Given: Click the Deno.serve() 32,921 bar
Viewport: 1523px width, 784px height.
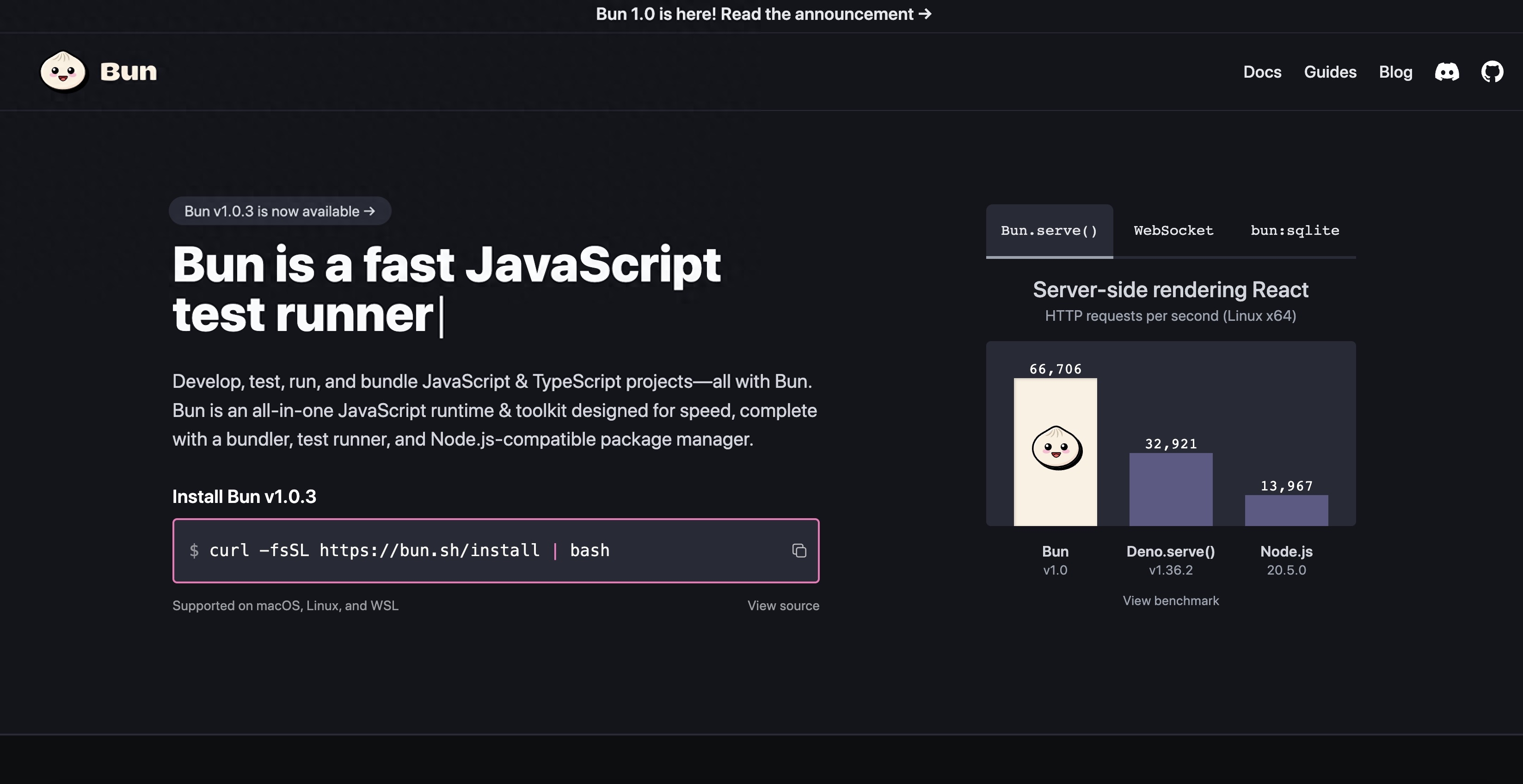Looking at the screenshot, I should tap(1171, 490).
